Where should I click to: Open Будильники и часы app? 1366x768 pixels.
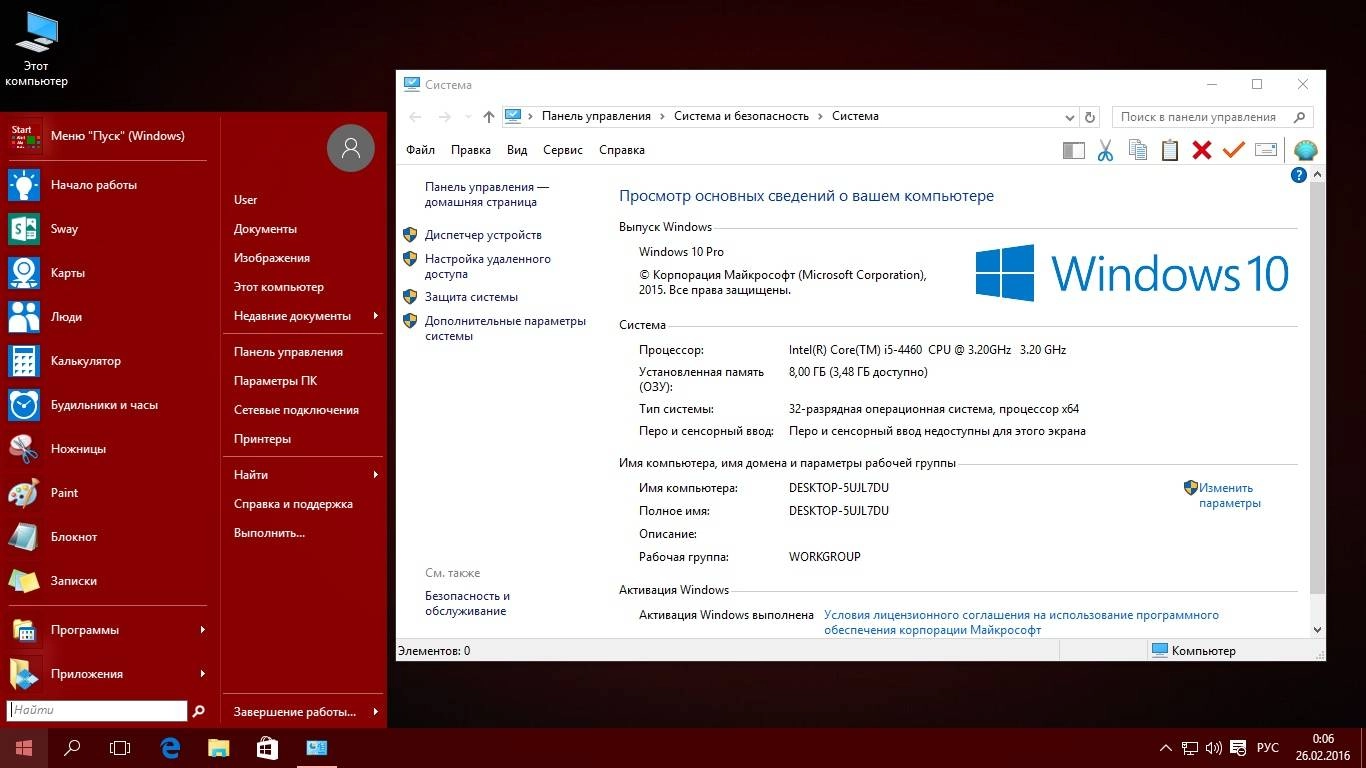[110, 405]
